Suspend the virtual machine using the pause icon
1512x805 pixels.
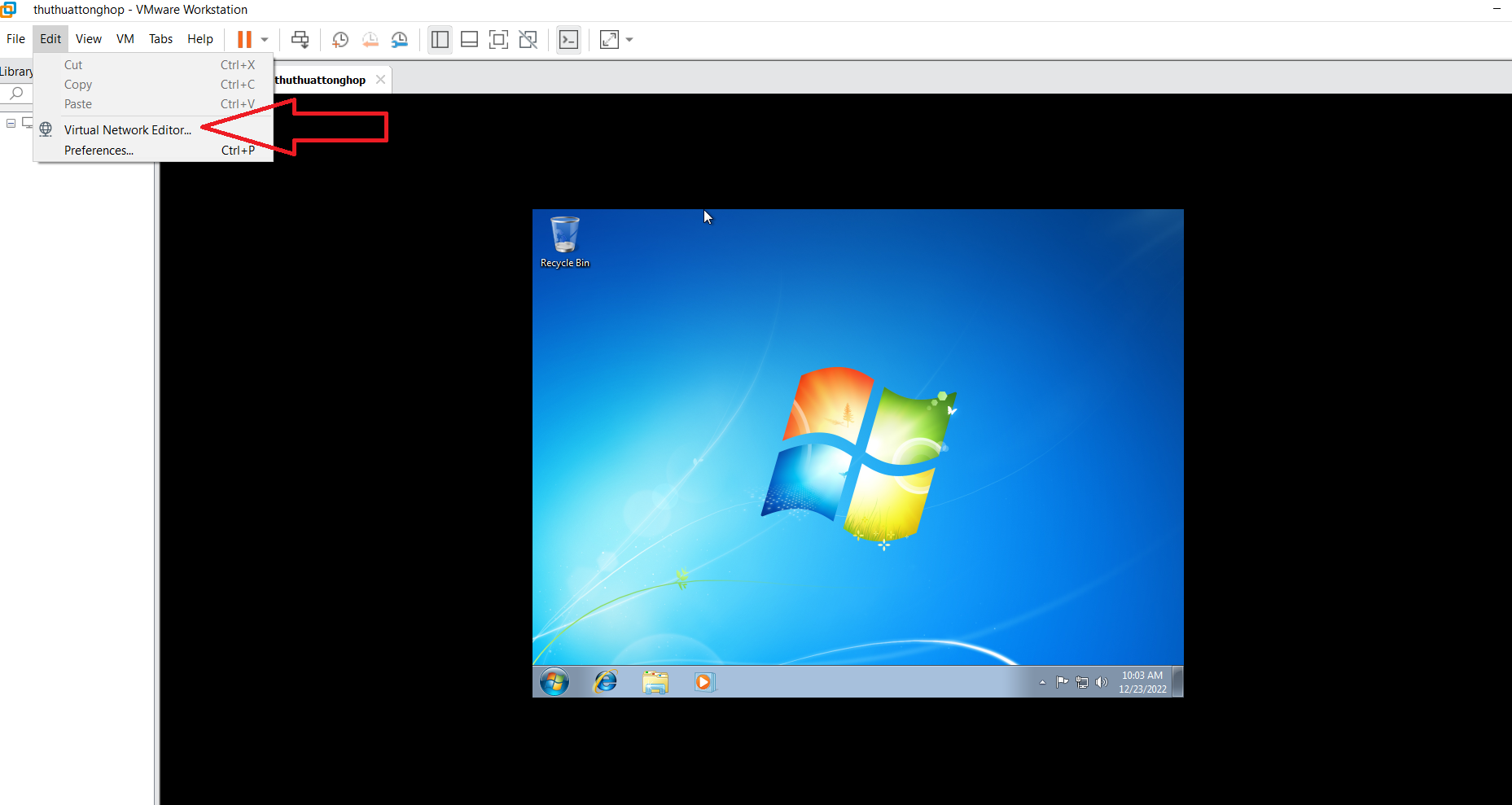[x=243, y=39]
